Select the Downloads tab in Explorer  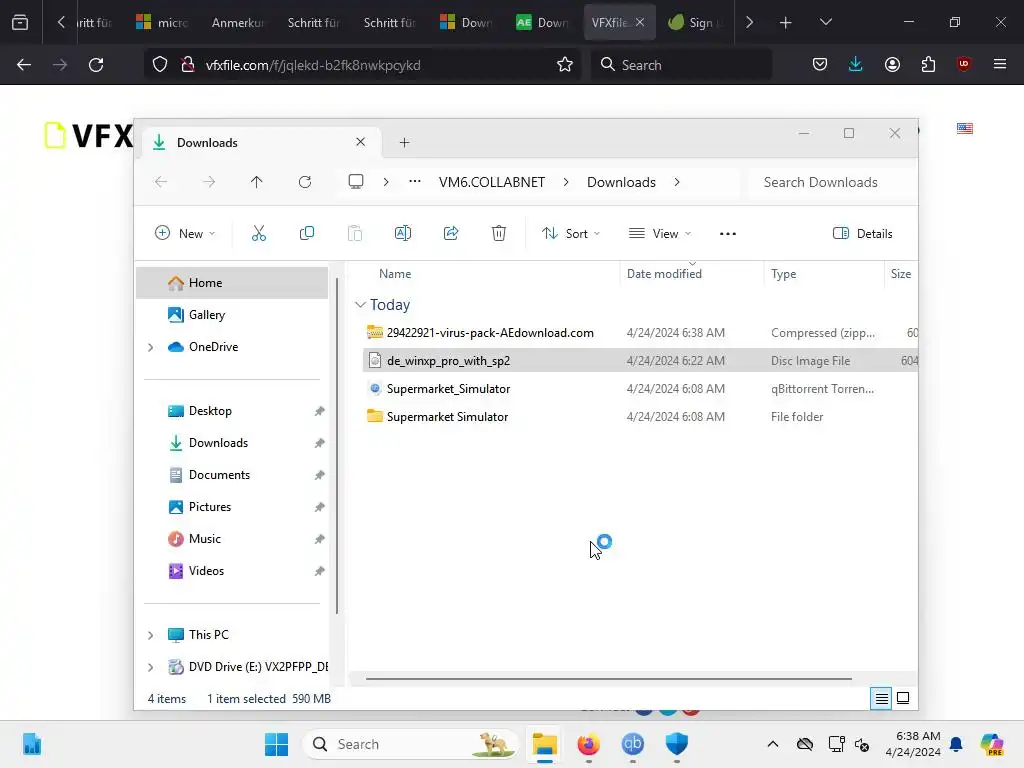tap(259, 142)
